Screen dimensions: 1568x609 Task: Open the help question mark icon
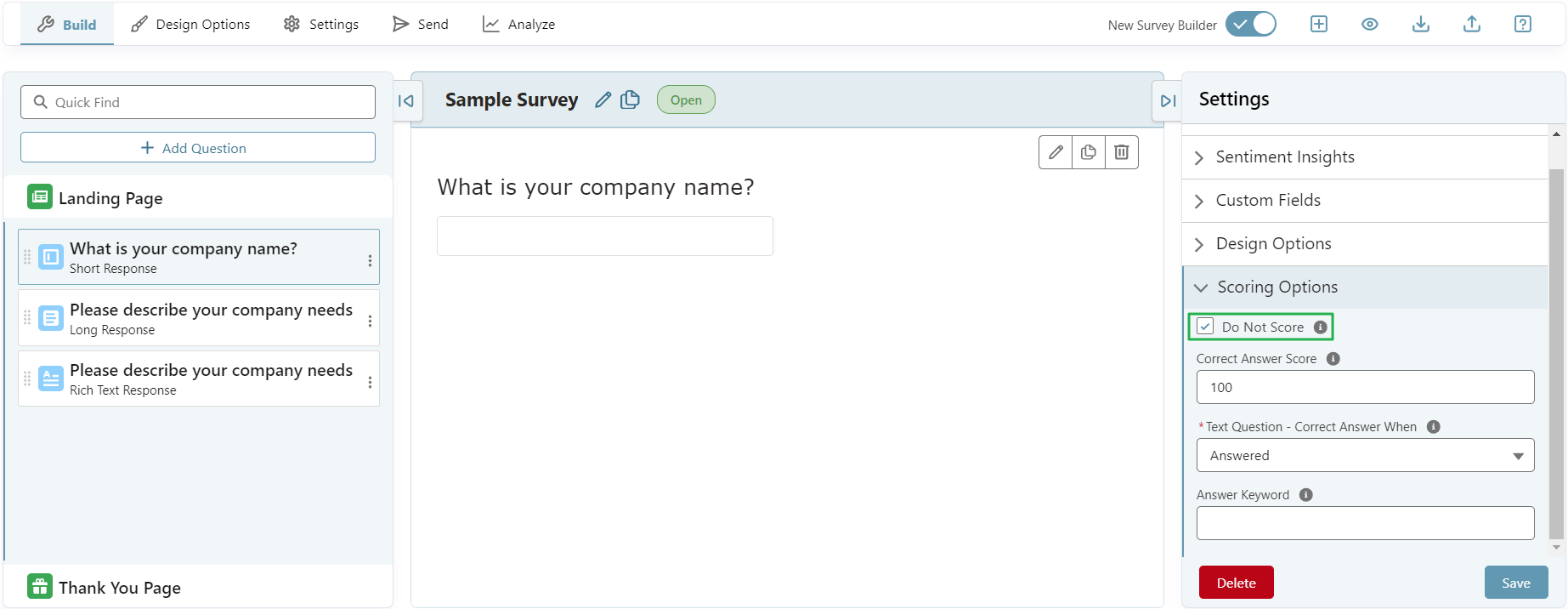(1522, 24)
